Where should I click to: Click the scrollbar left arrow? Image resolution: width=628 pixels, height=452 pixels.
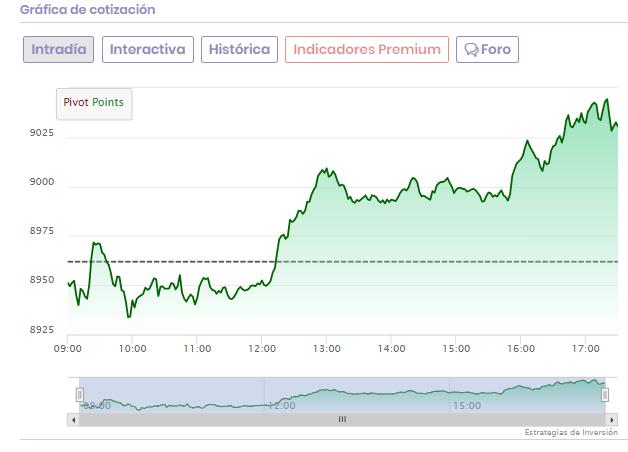(x=73, y=420)
